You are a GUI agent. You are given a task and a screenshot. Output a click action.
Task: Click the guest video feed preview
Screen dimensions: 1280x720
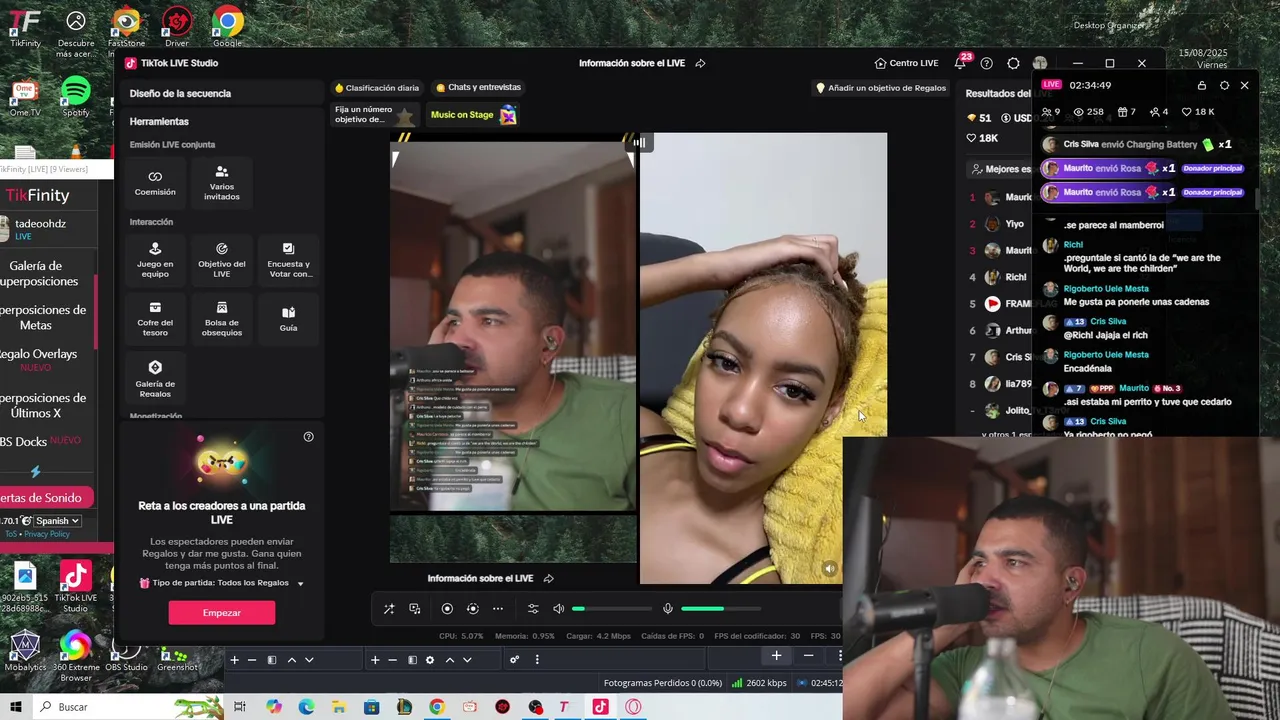[x=763, y=358]
